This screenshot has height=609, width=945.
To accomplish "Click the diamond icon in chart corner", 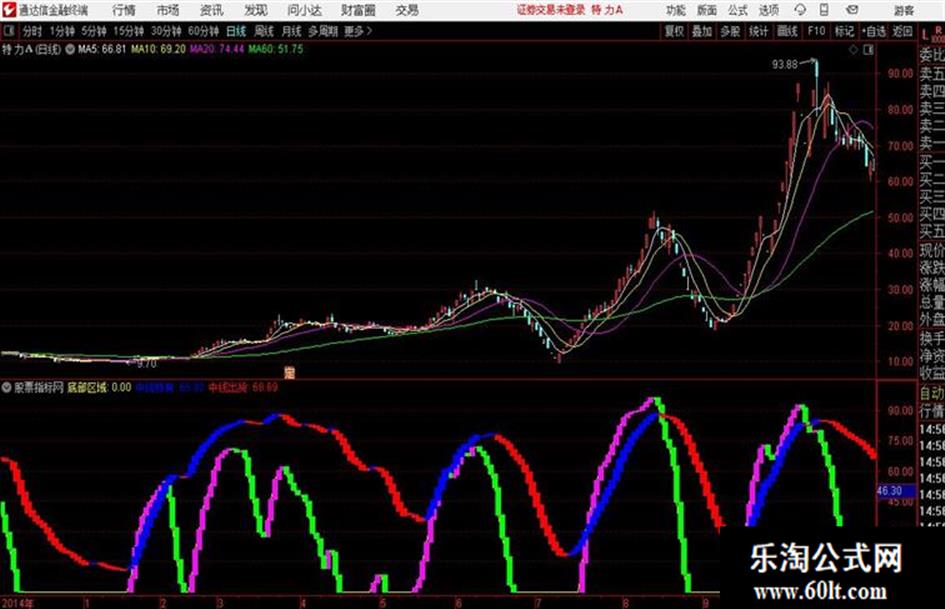I will point(853,50).
